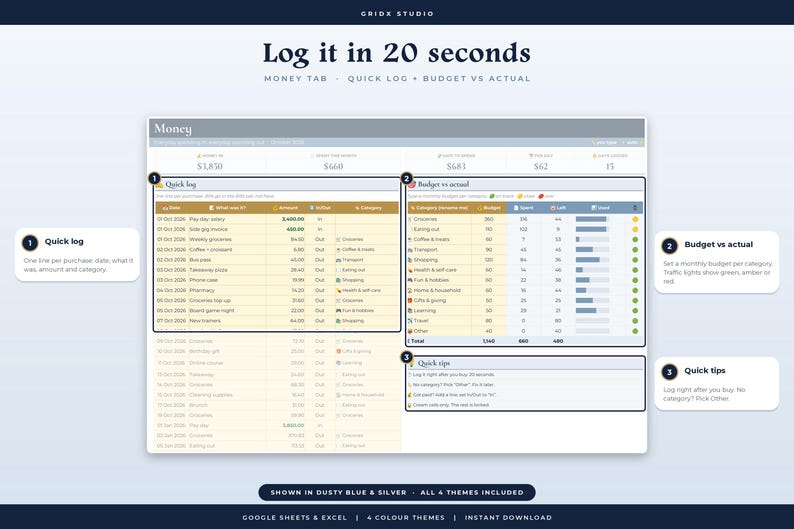Click the pill icon in Pharmacy row
This screenshot has width=794, height=529.
coord(338,291)
